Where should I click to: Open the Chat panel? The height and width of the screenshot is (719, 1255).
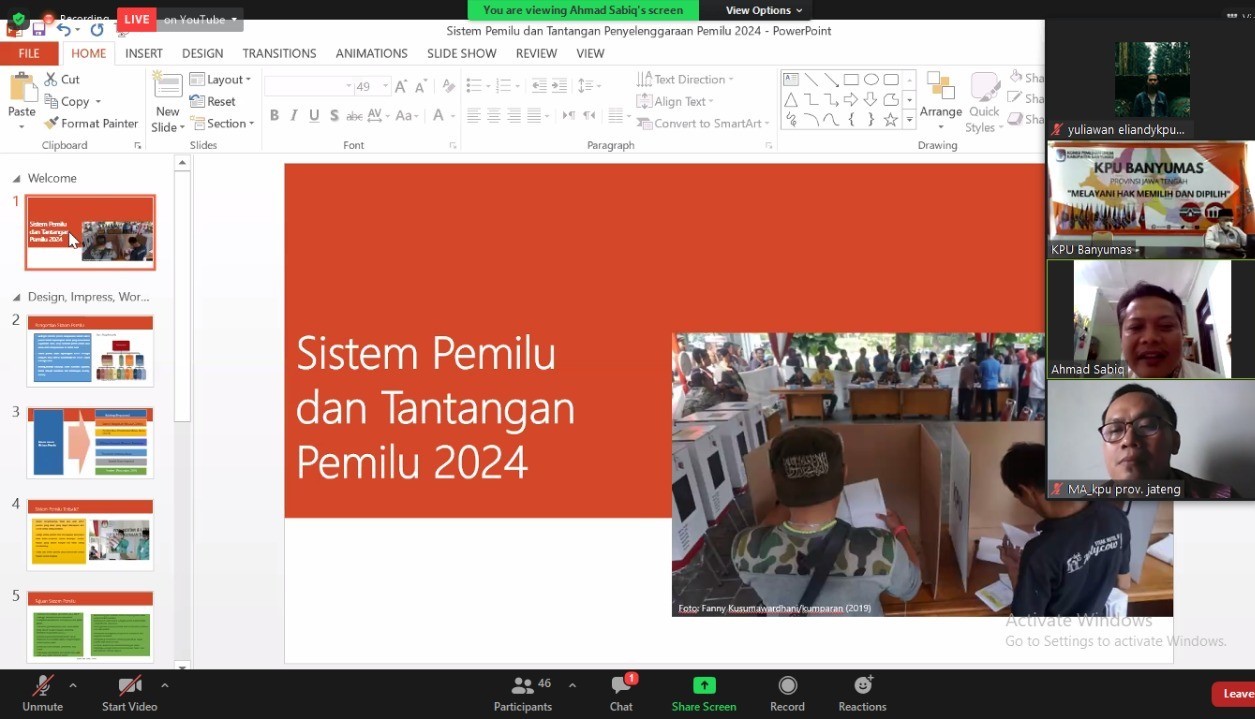coord(621,686)
